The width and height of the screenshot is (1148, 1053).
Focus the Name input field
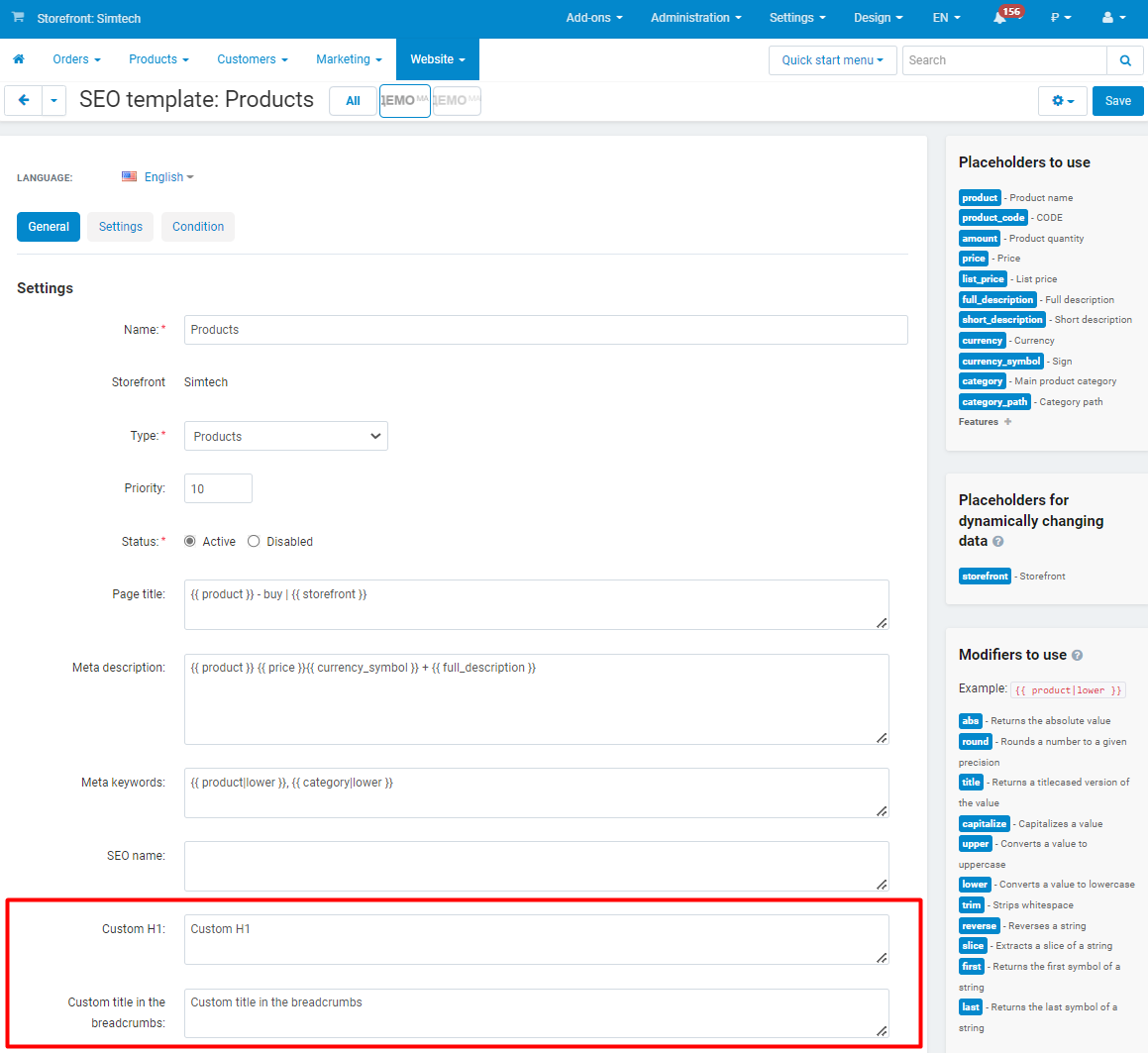pos(546,330)
